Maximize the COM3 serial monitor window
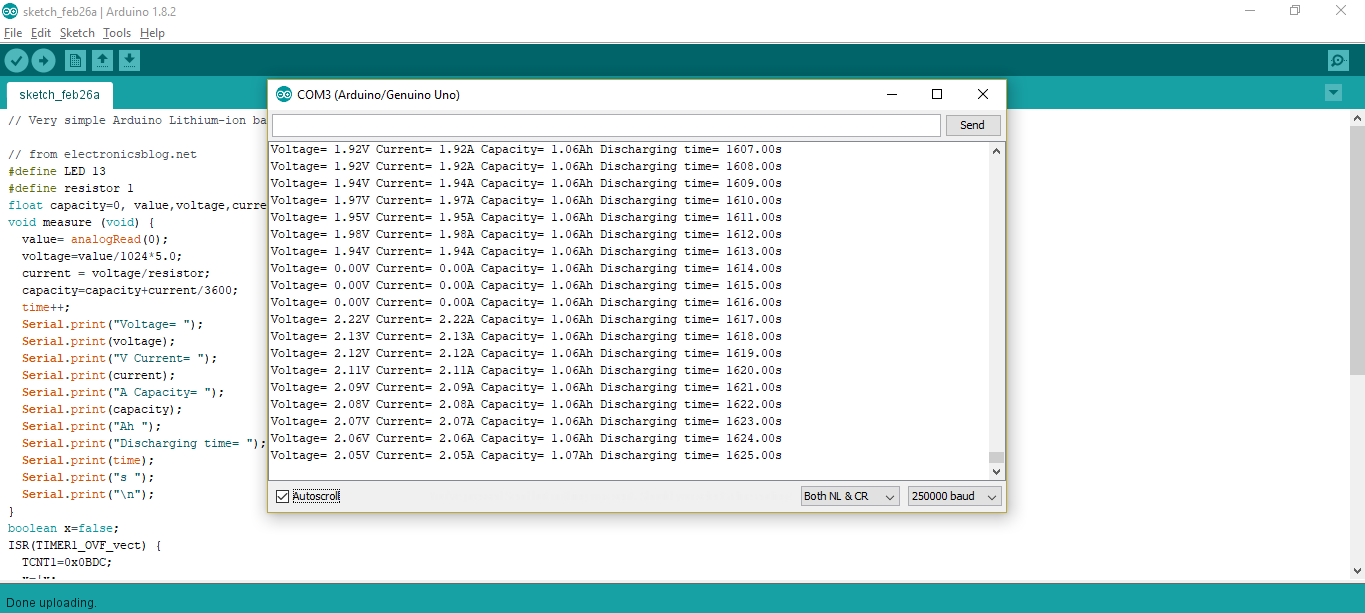The image size is (1365, 613). (x=937, y=94)
